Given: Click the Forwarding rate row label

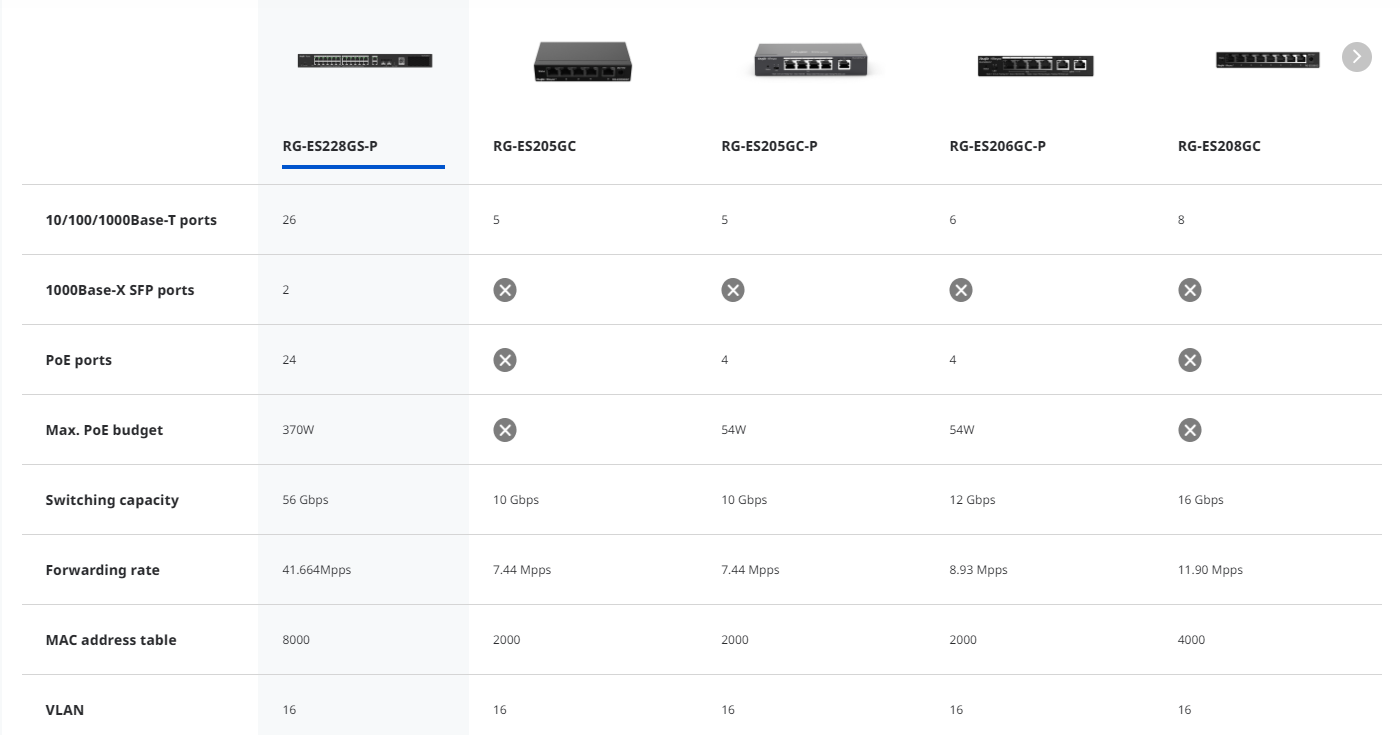Looking at the screenshot, I should [x=102, y=570].
